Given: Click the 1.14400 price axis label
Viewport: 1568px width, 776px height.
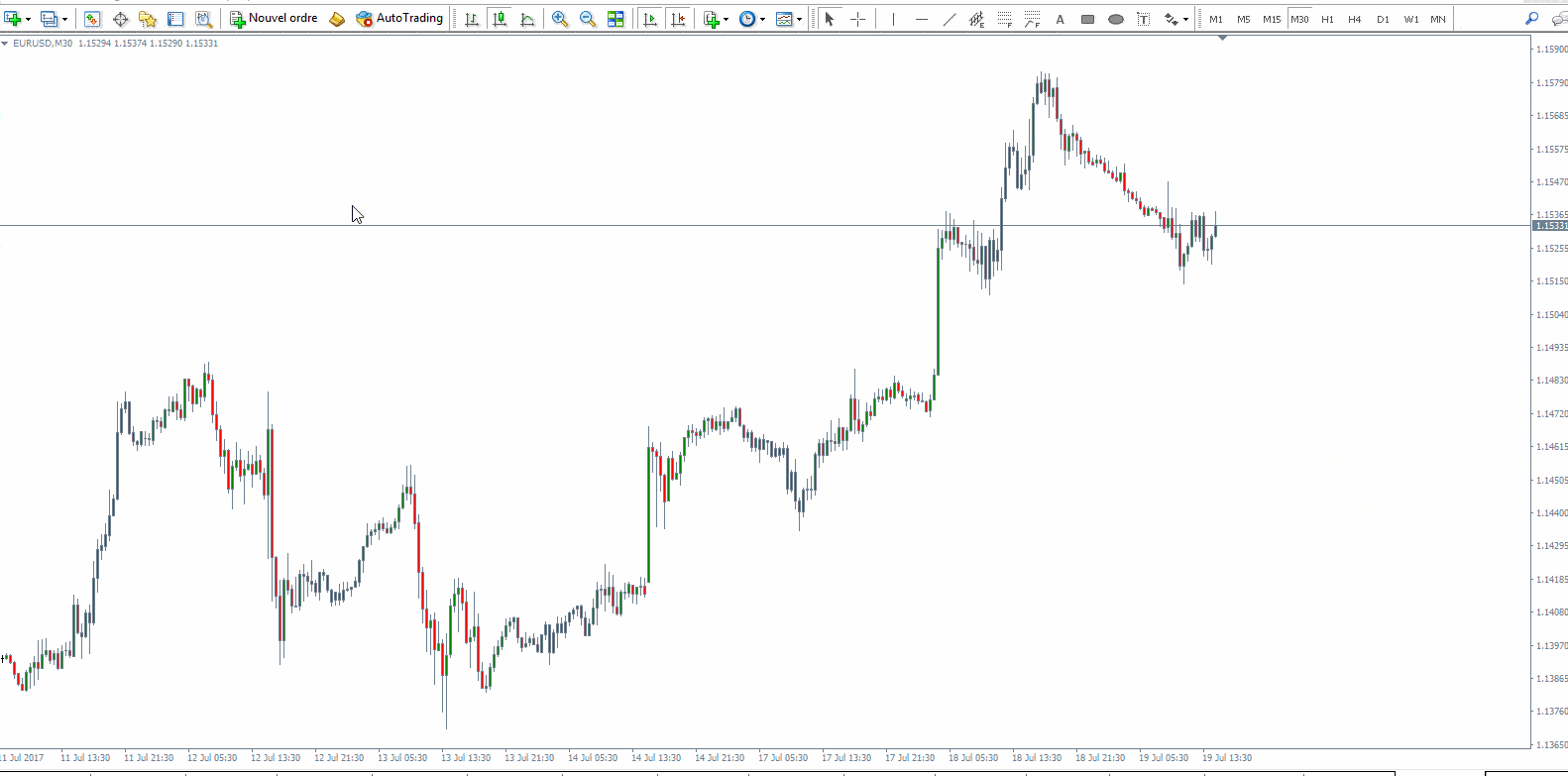Looking at the screenshot, I should [x=1551, y=512].
